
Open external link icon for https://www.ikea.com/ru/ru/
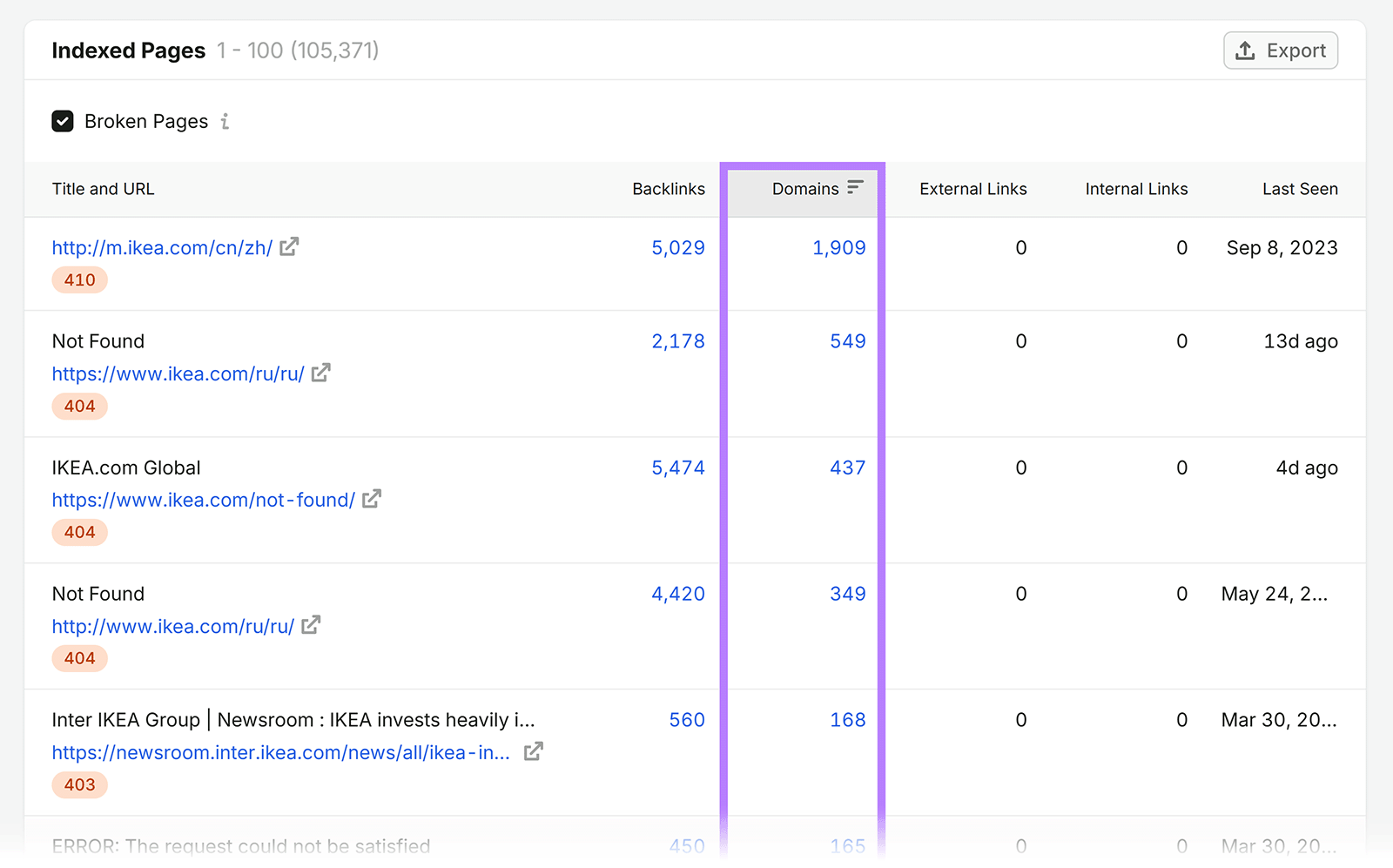tap(321, 373)
